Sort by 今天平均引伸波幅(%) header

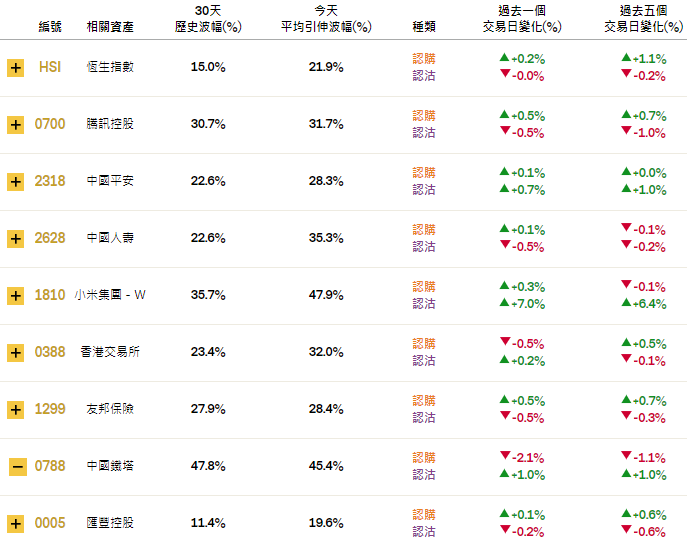coord(326,19)
